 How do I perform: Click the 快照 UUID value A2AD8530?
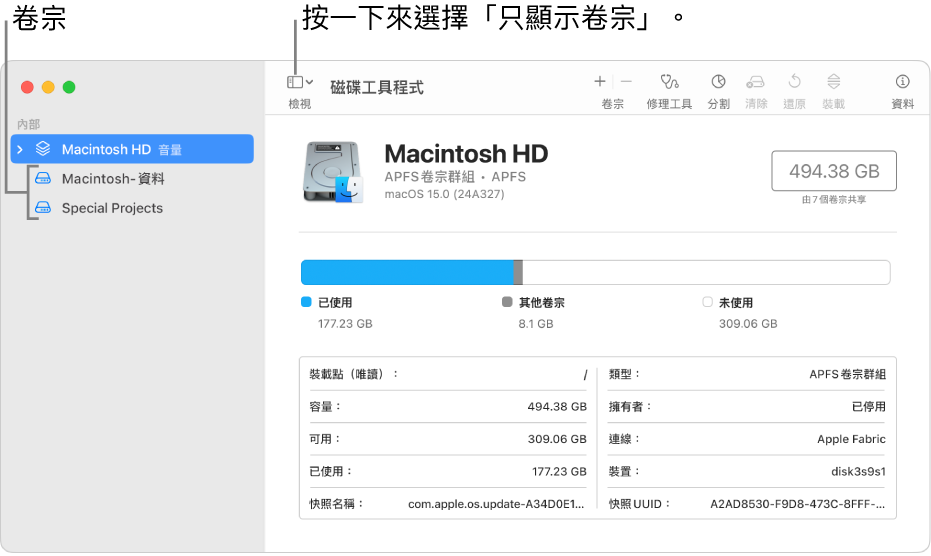(797, 504)
